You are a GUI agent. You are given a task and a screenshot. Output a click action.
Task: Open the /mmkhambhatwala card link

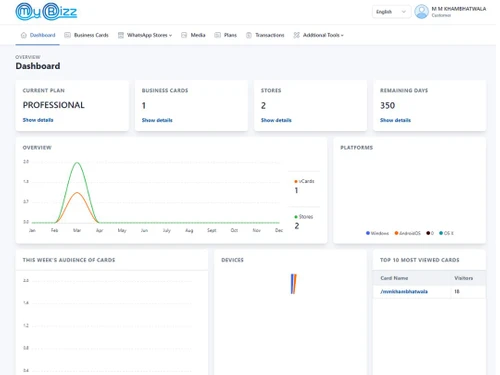[x=404, y=291]
